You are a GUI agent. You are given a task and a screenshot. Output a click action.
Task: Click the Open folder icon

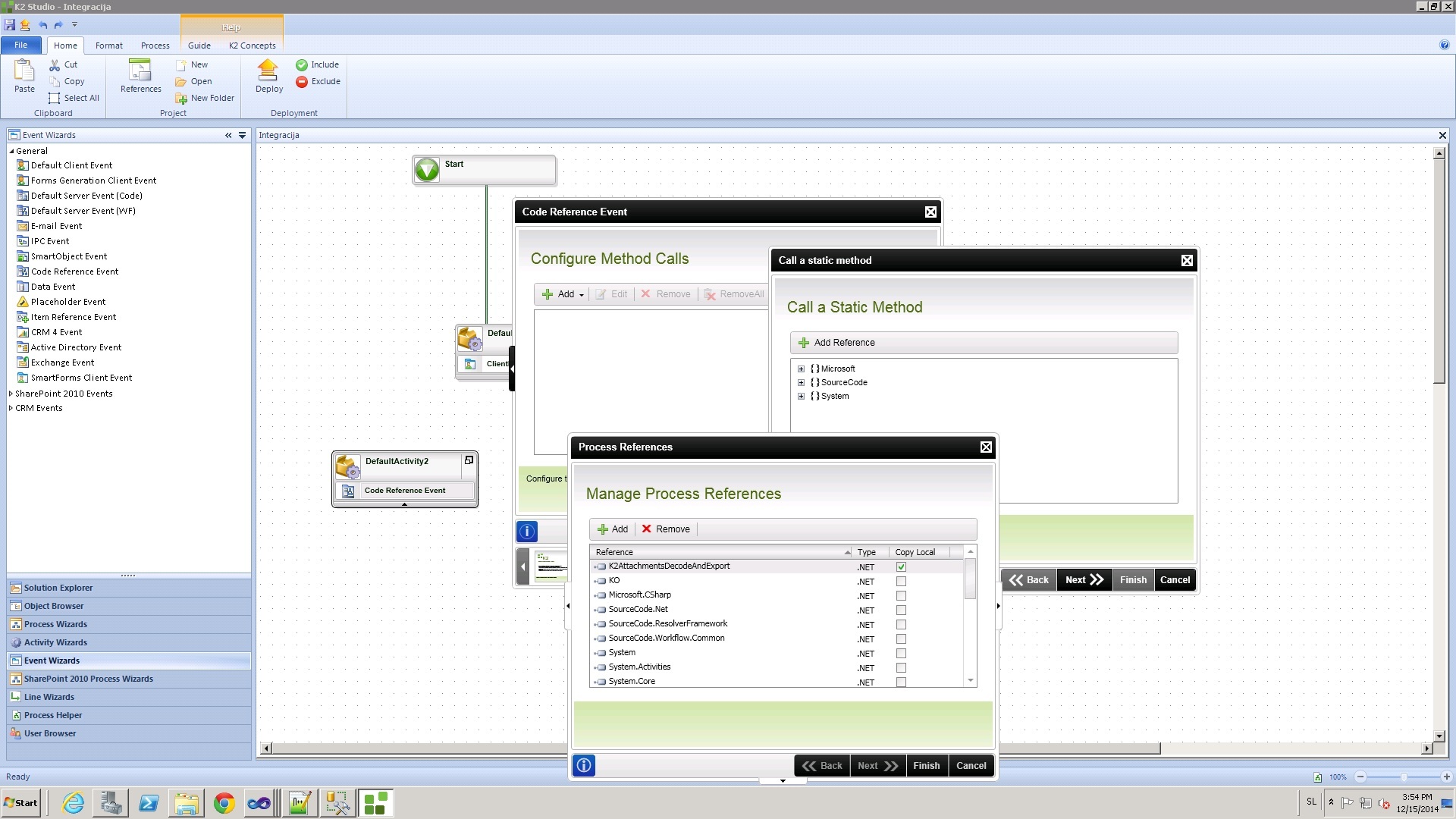click(x=181, y=82)
